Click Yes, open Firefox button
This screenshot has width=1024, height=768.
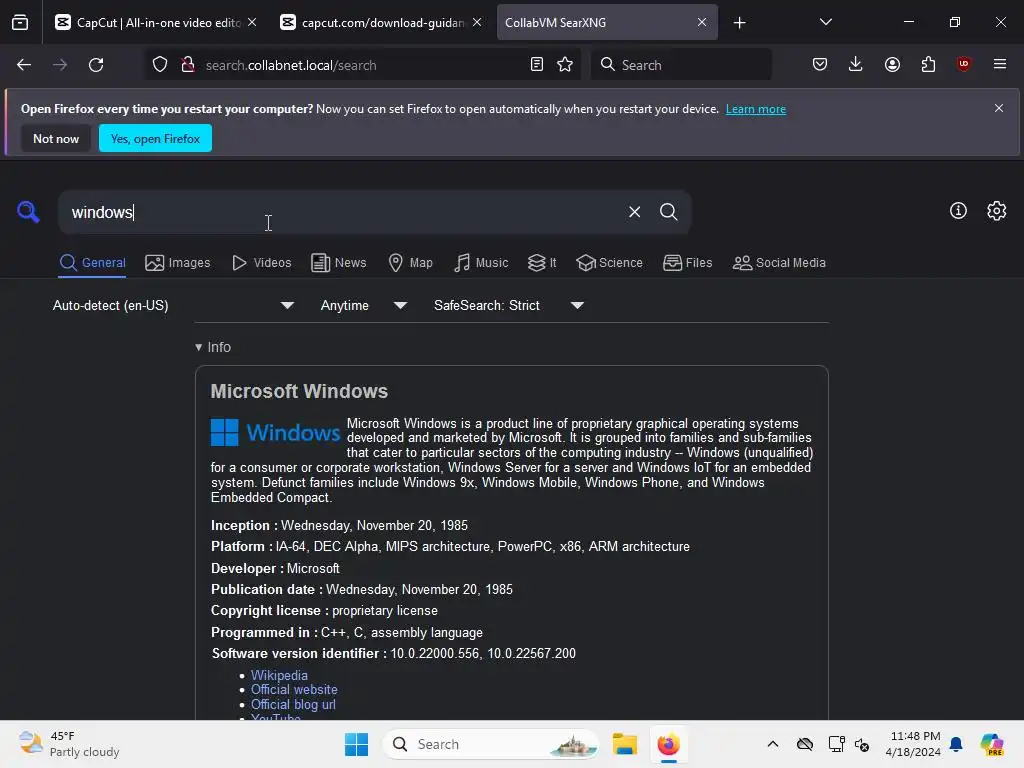coord(155,138)
